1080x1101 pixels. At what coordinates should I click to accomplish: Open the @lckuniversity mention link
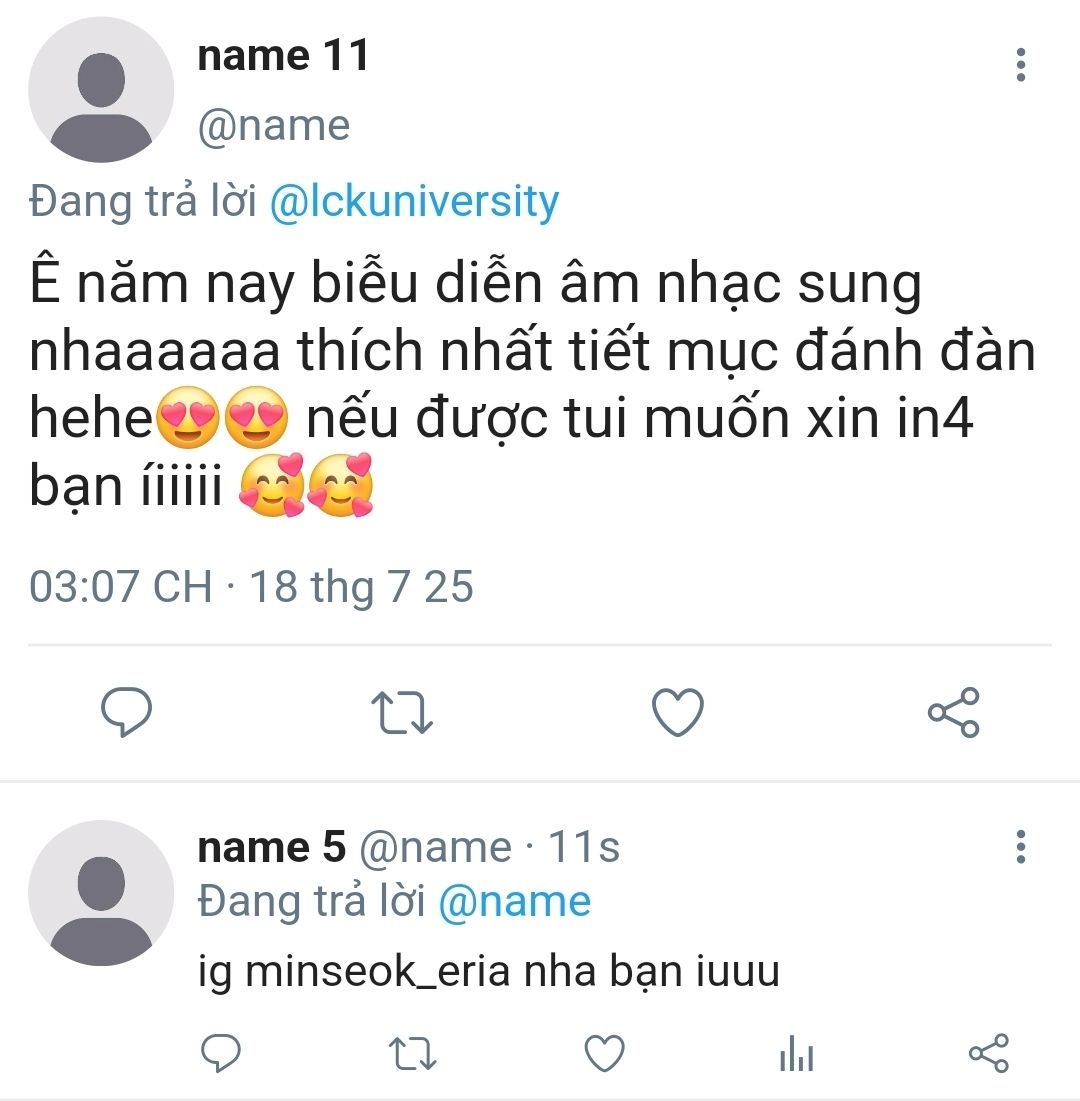point(414,202)
